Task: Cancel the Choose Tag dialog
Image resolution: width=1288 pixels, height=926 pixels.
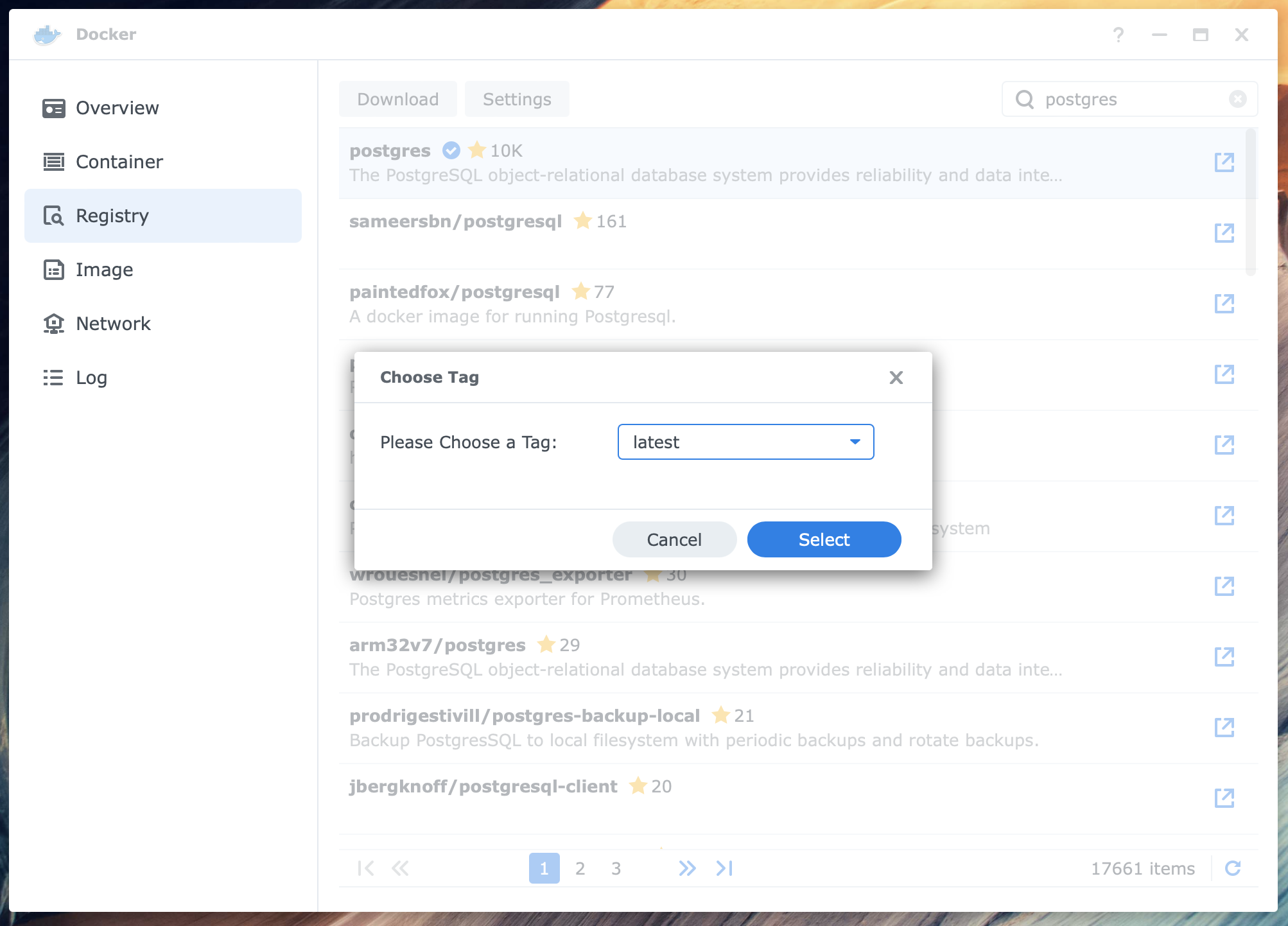Action: (674, 539)
